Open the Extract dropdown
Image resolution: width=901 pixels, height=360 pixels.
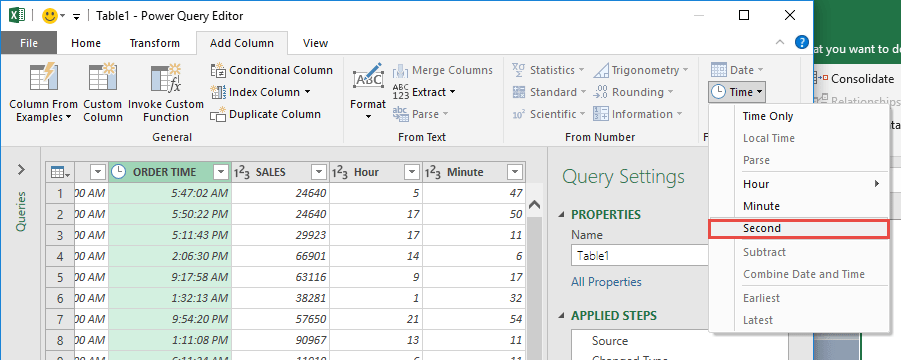point(424,92)
